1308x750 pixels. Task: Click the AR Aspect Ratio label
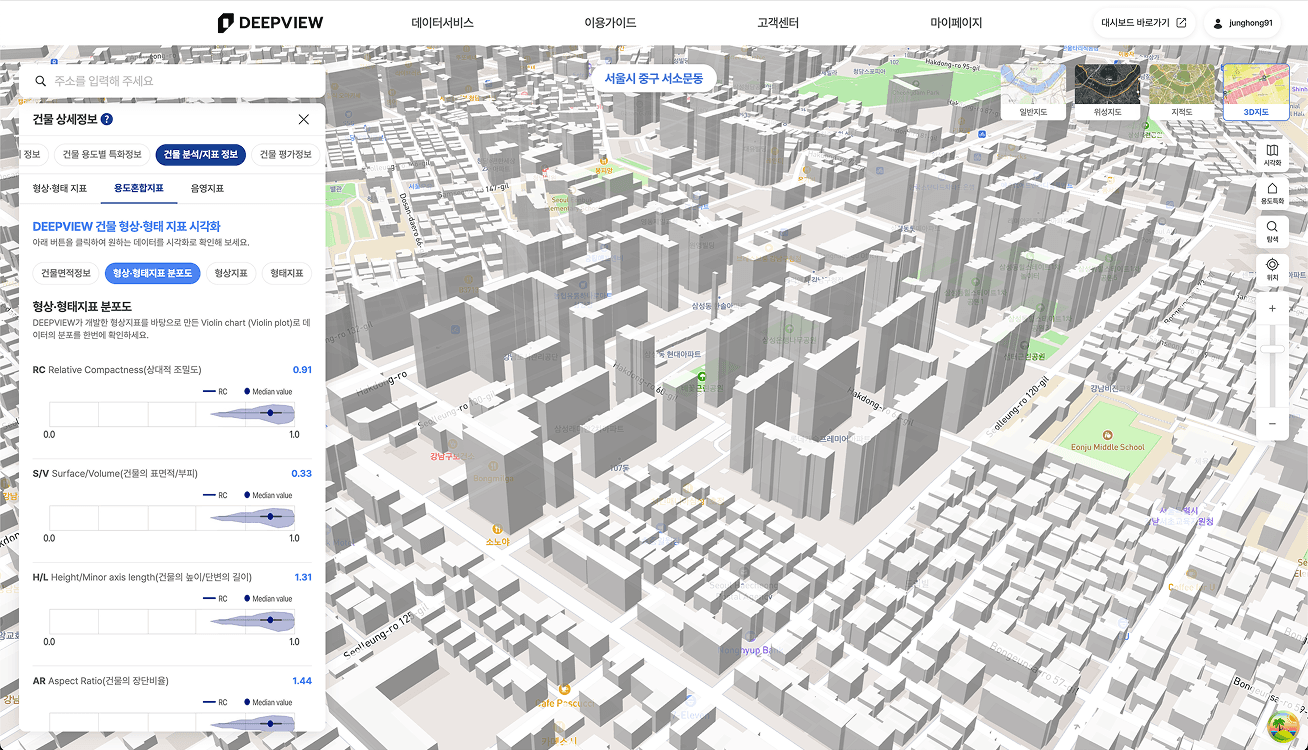(x=100, y=681)
